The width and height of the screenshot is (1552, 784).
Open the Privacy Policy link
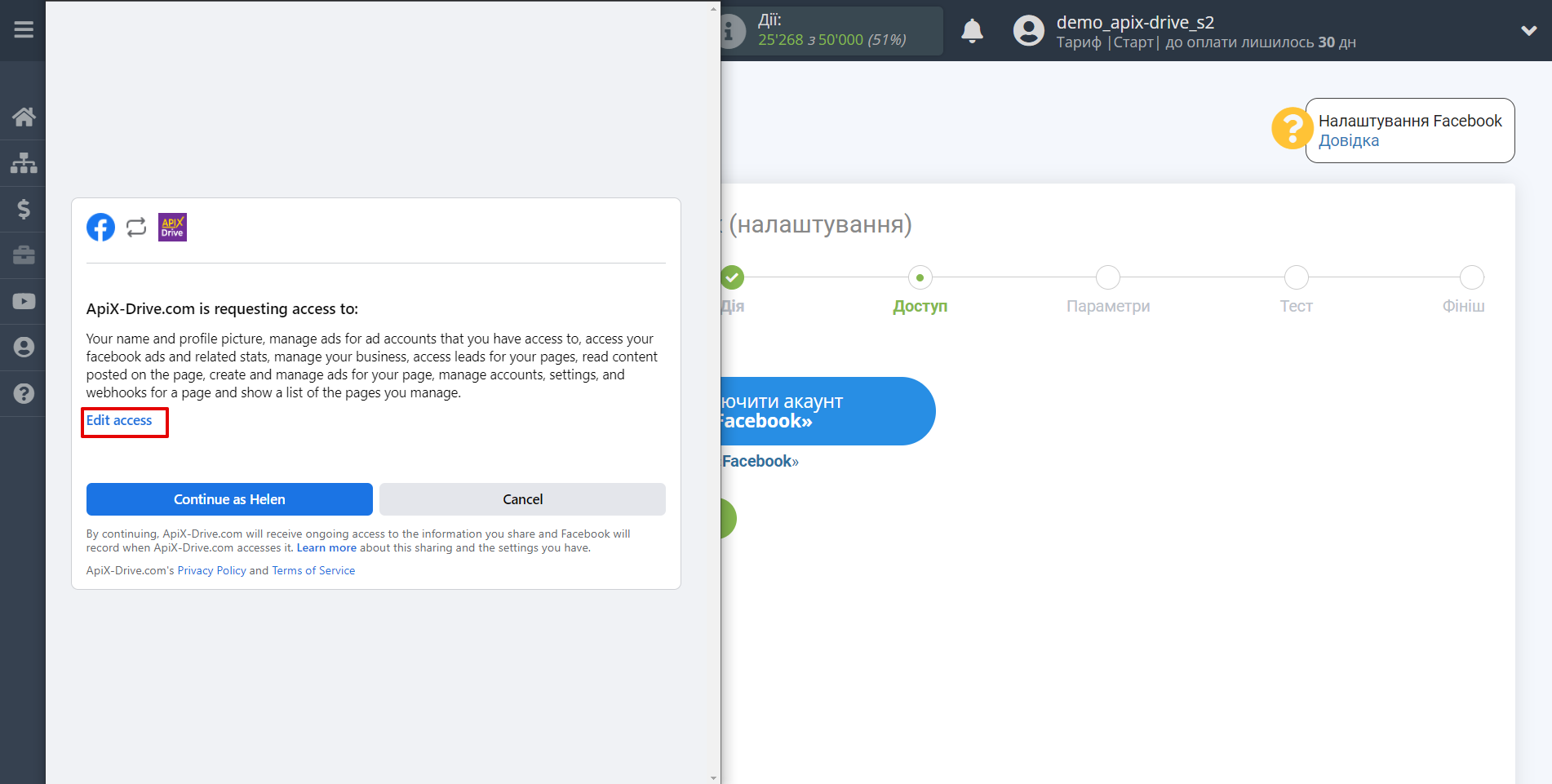(211, 570)
